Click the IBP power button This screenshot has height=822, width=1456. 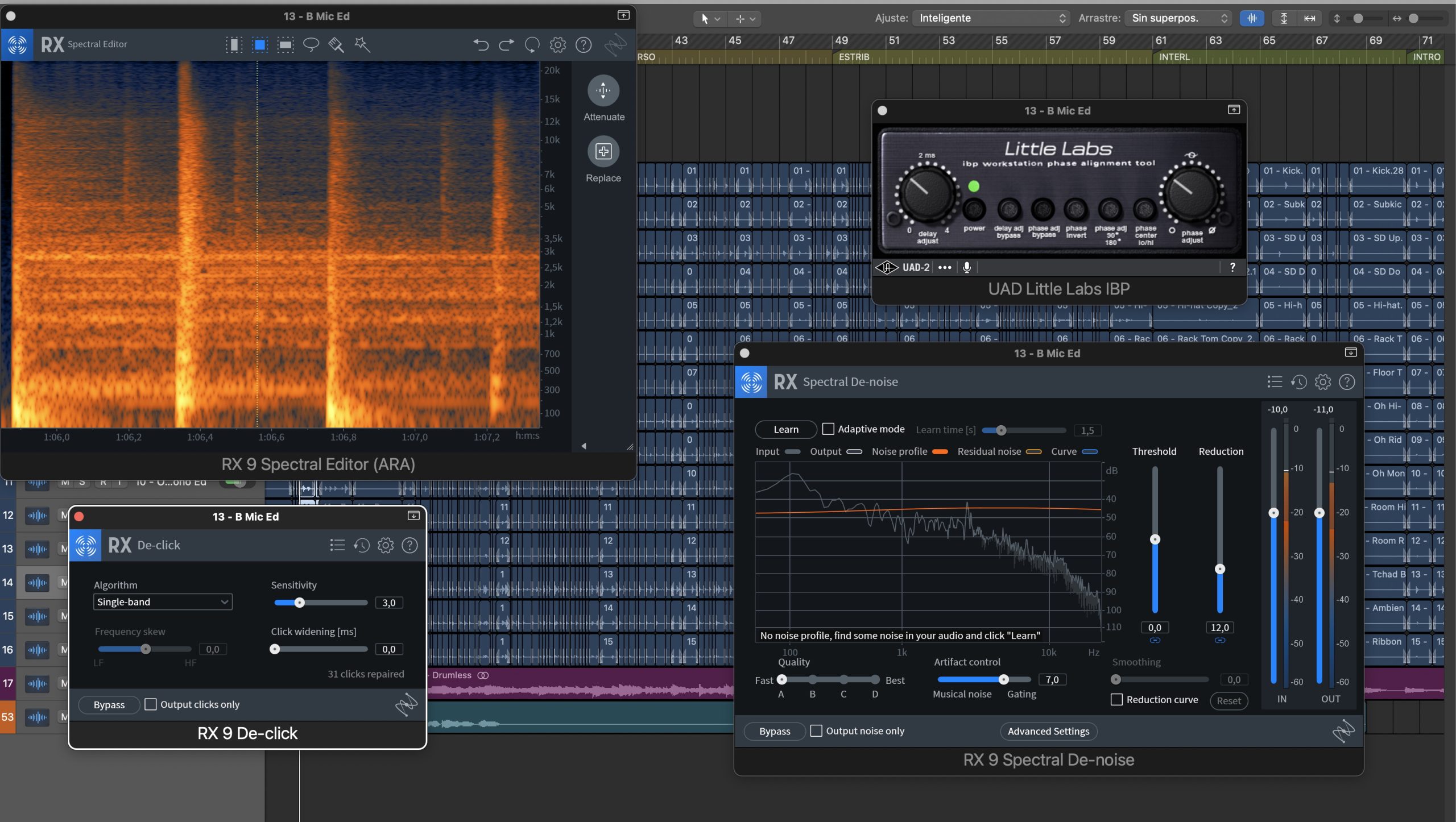click(x=974, y=210)
